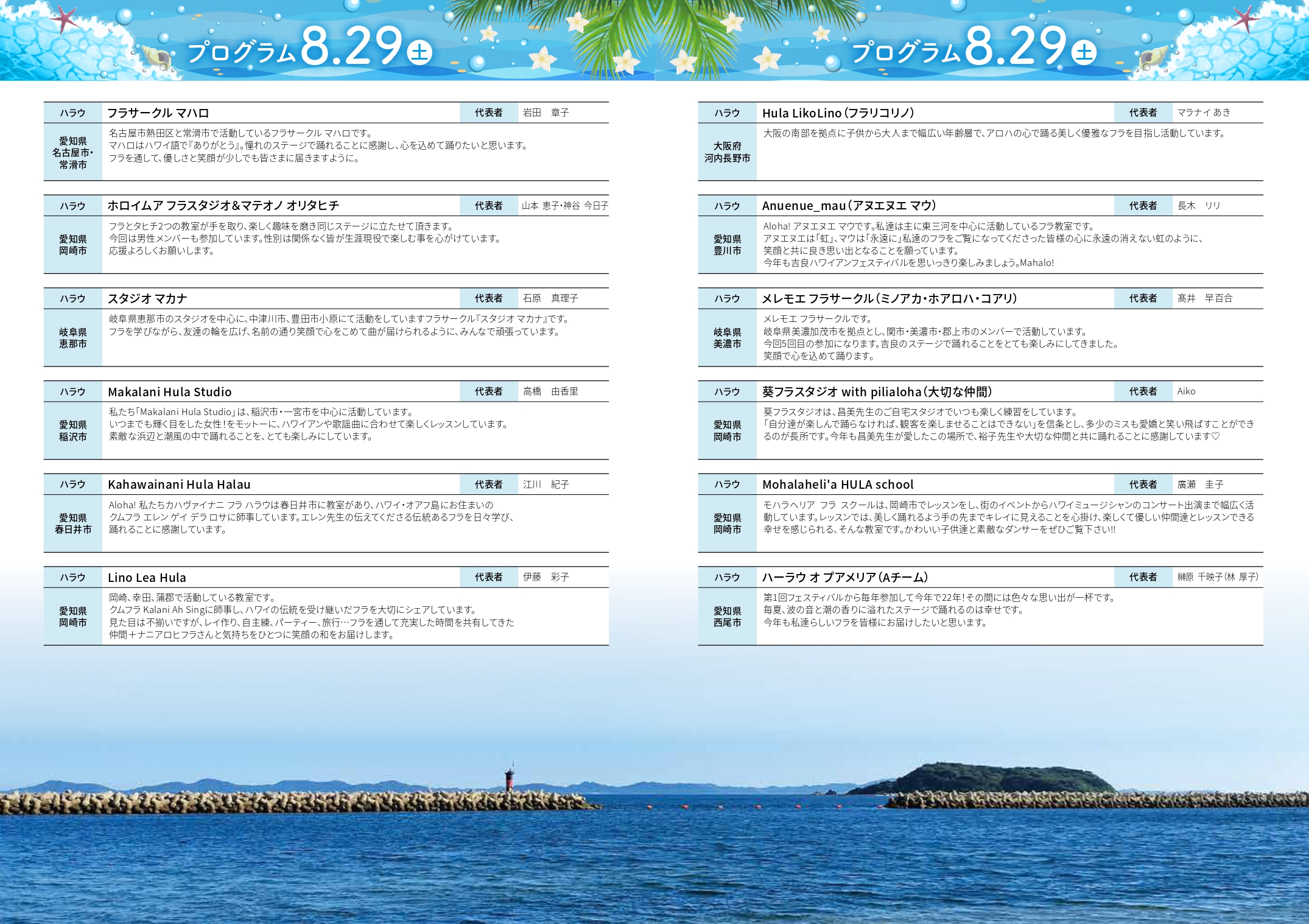Click the circled 土 icon in left header

tap(419, 52)
